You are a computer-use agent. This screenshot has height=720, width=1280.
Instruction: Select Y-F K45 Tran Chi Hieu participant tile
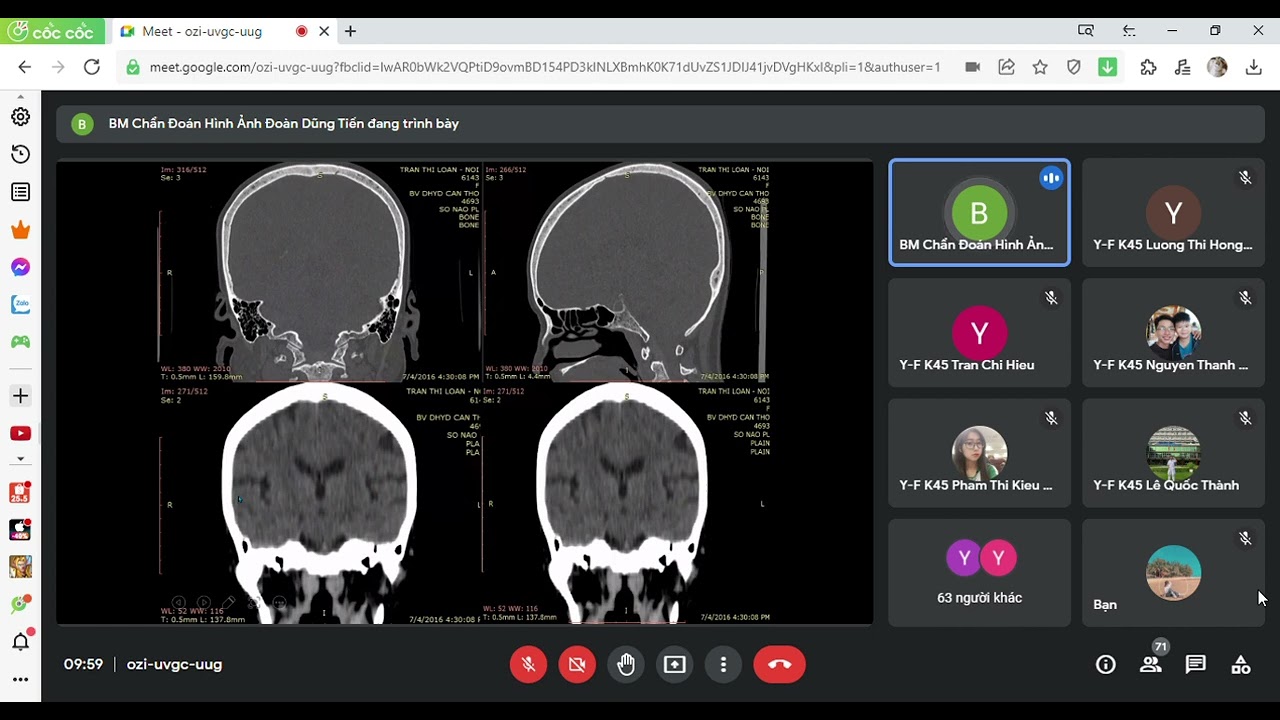click(x=979, y=333)
